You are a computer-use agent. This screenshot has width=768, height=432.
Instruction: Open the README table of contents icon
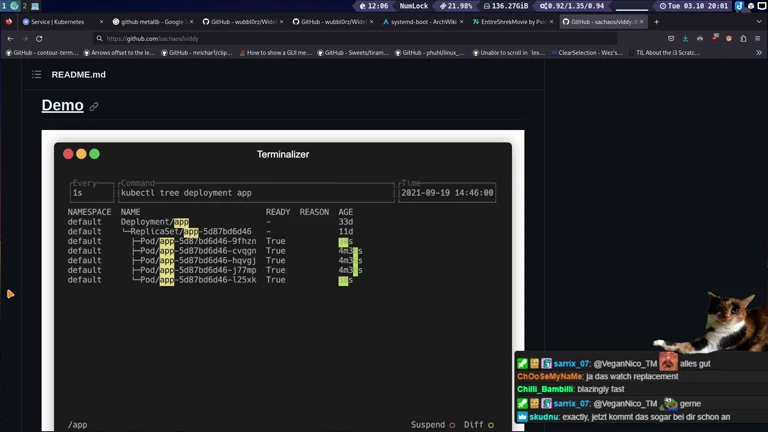point(37,74)
